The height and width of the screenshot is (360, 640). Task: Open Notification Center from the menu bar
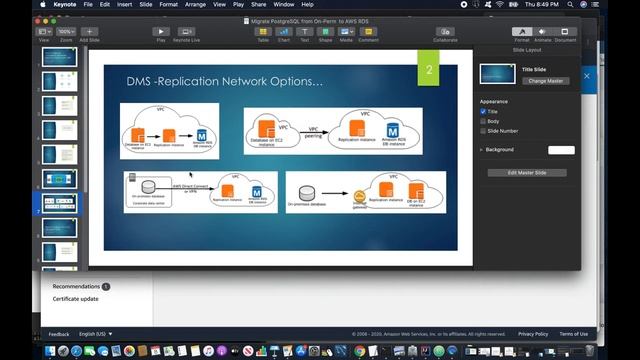click(x=596, y=4)
